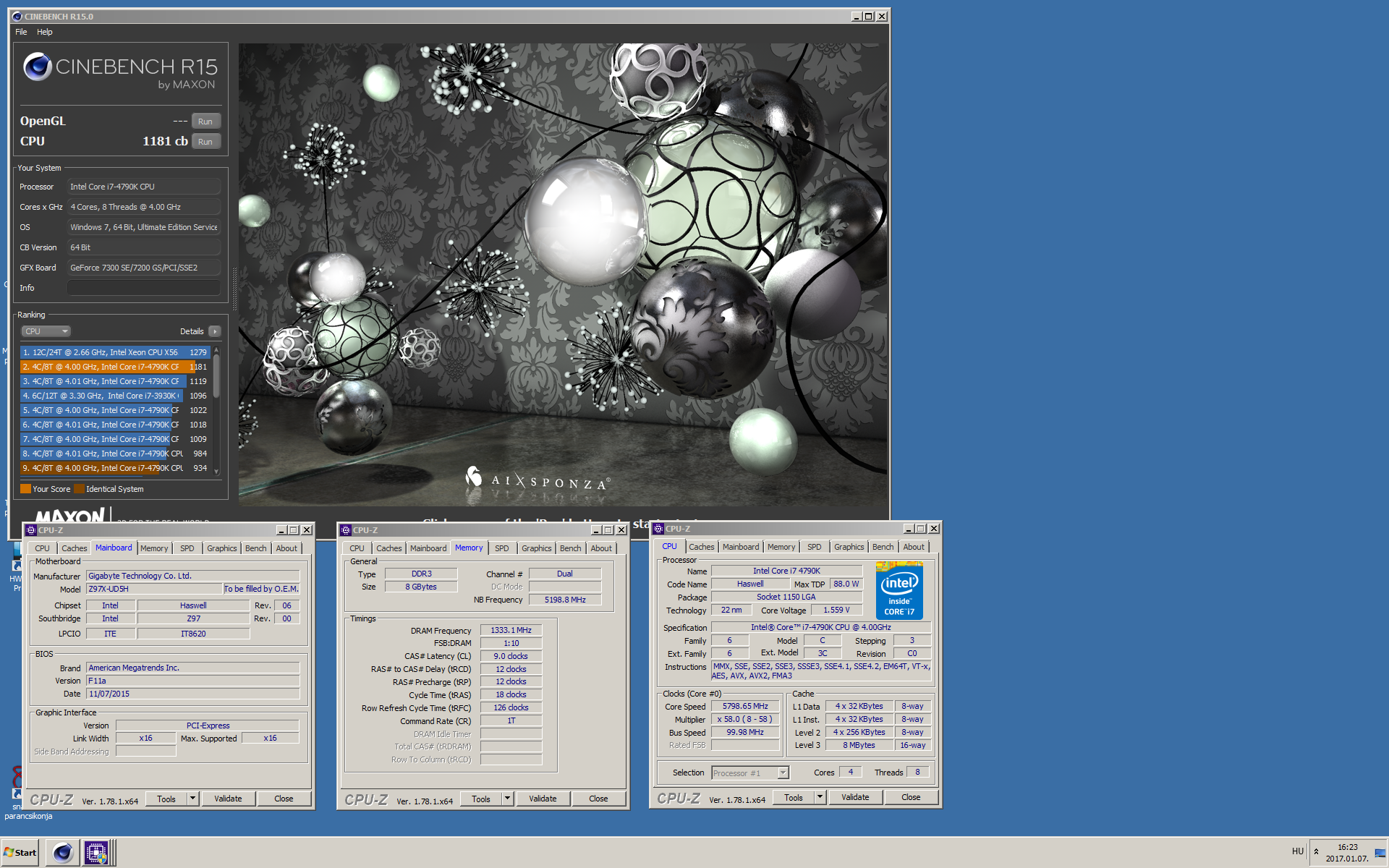
Task: Open Graphics tab in Mainboard CPU-Z window
Action: pos(221,548)
